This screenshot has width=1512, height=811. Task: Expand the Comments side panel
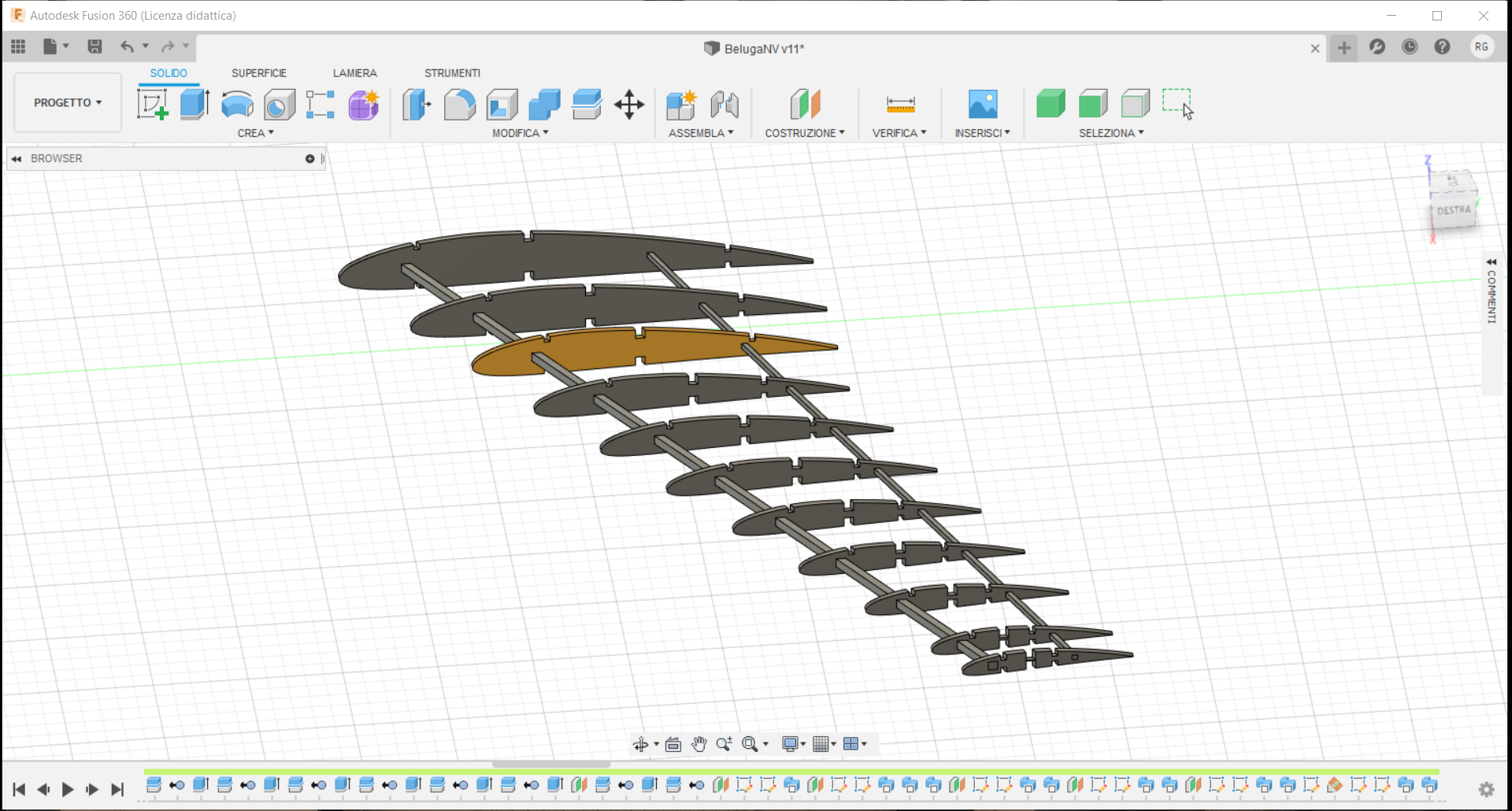[1492, 262]
